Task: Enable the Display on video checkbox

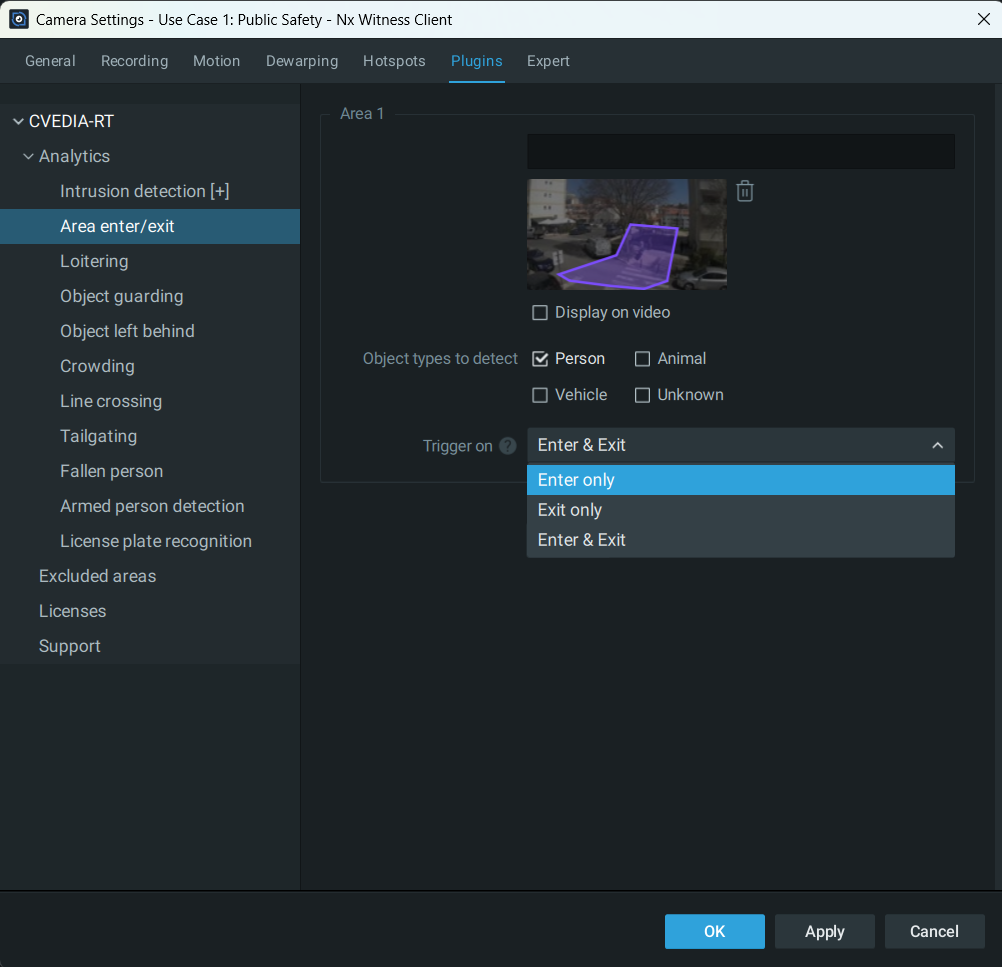Action: pos(540,313)
